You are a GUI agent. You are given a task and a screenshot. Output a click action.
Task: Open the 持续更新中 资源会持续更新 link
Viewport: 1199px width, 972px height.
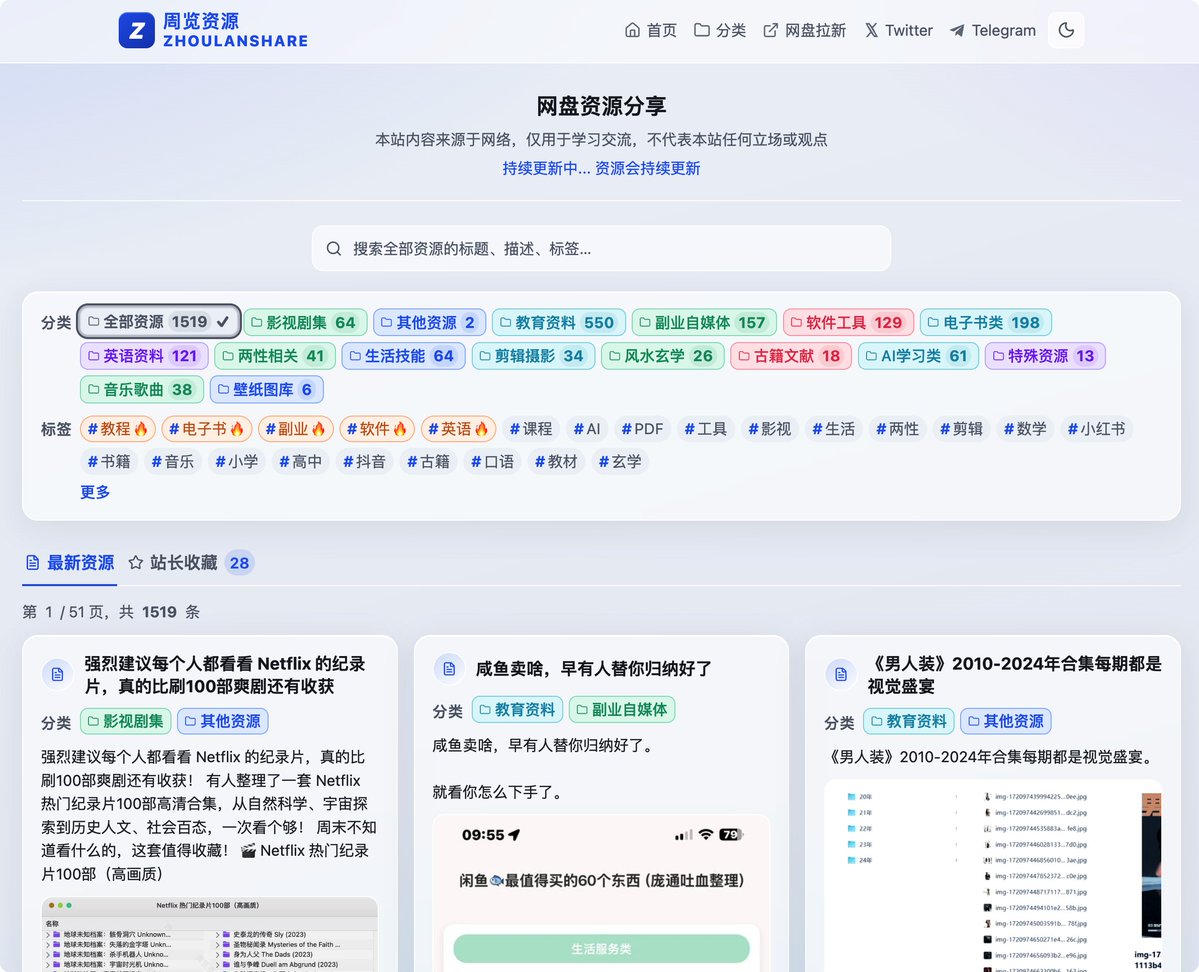click(x=601, y=169)
